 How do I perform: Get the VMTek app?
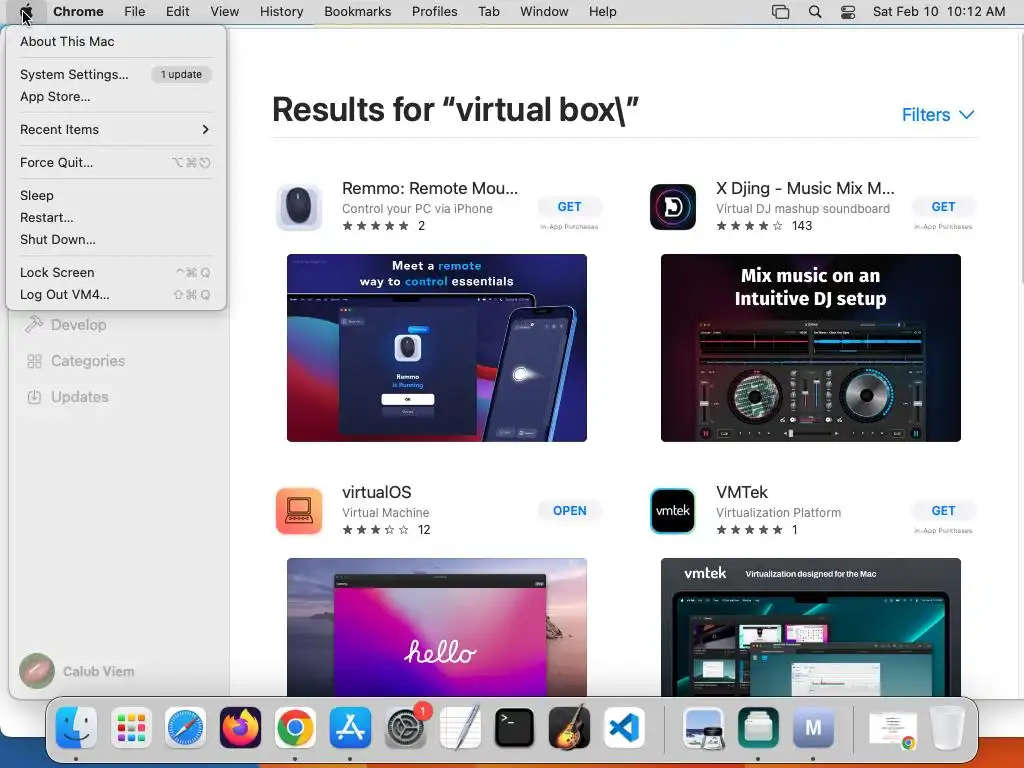[943, 511]
